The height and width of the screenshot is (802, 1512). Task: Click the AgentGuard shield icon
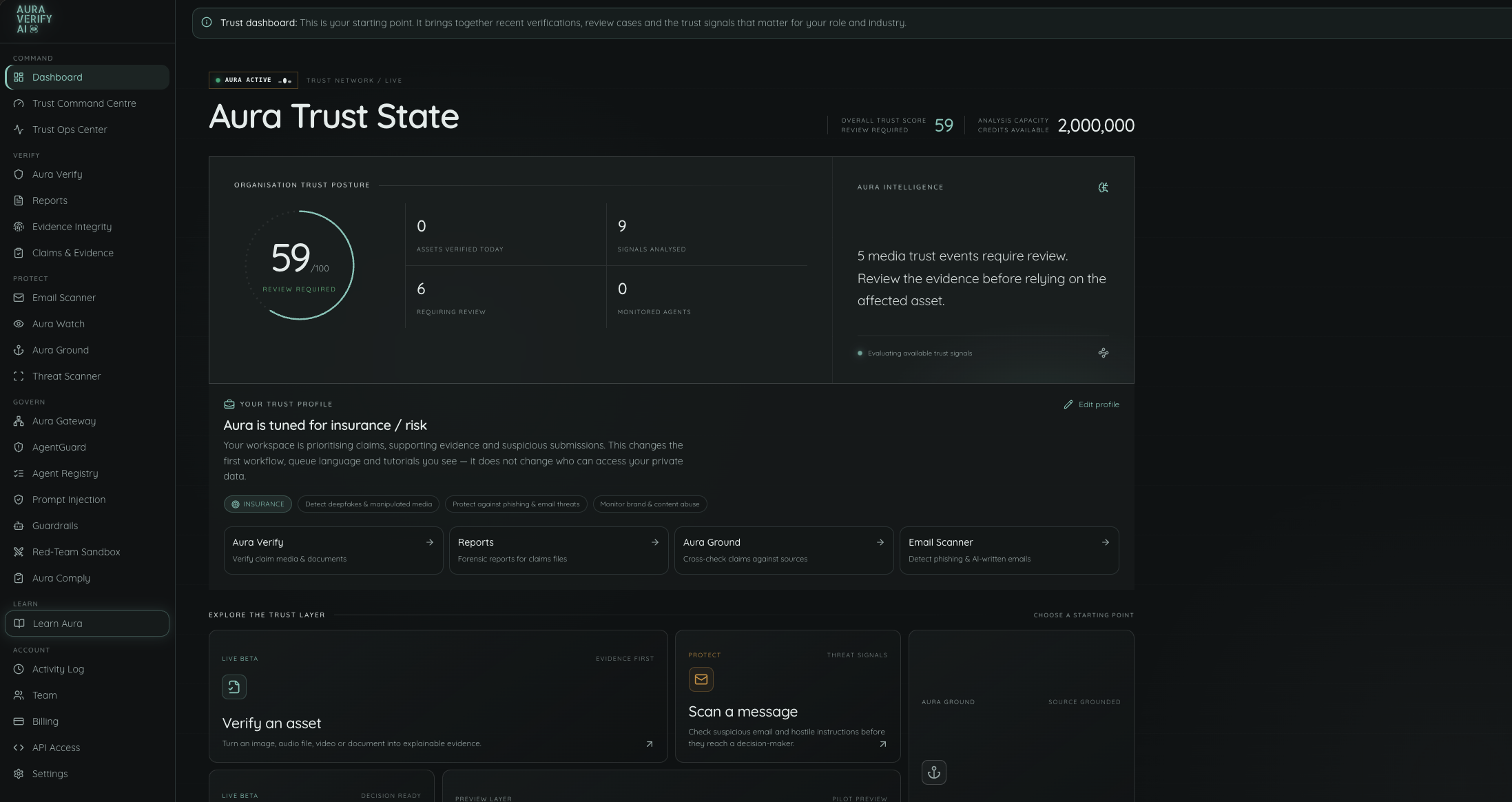tap(19, 447)
